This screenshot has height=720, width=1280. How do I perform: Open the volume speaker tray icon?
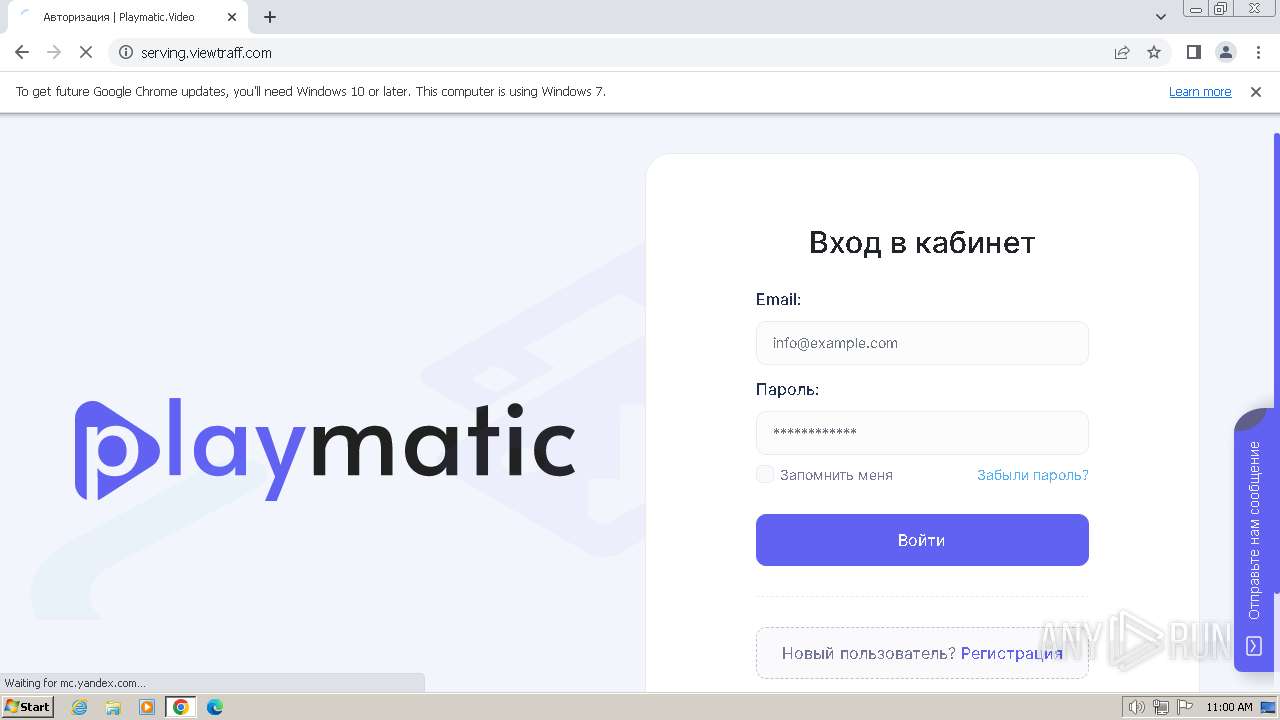pyautogui.click(x=1136, y=707)
